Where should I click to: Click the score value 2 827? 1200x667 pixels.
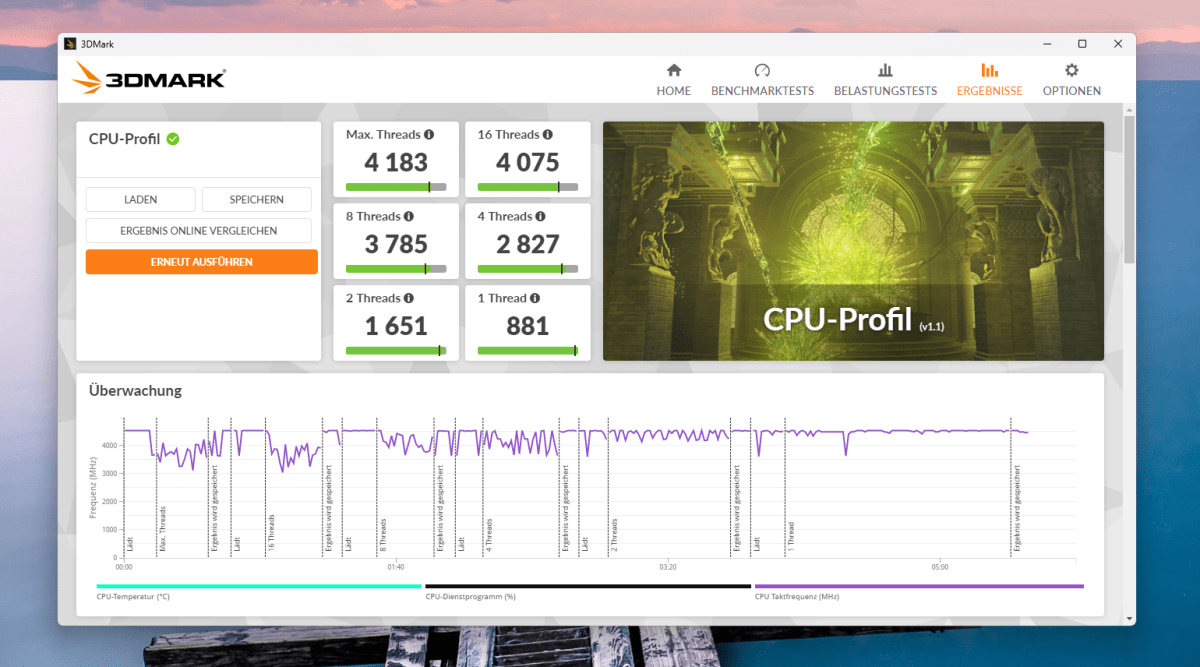(x=528, y=244)
